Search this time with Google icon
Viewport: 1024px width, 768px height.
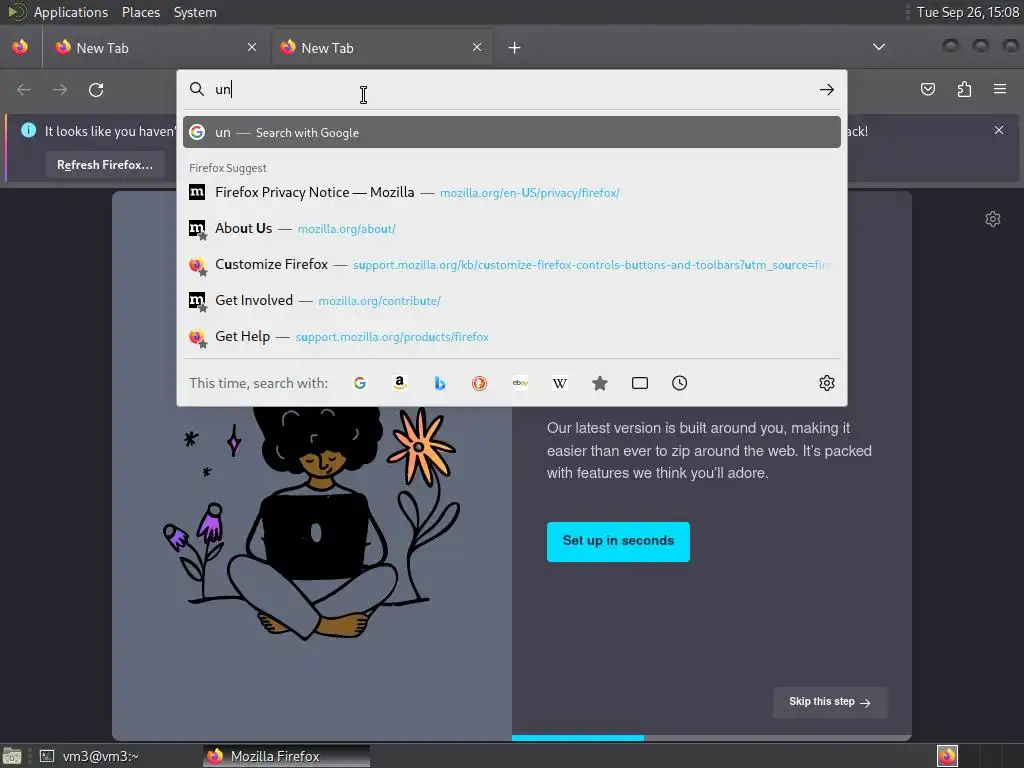click(x=360, y=383)
